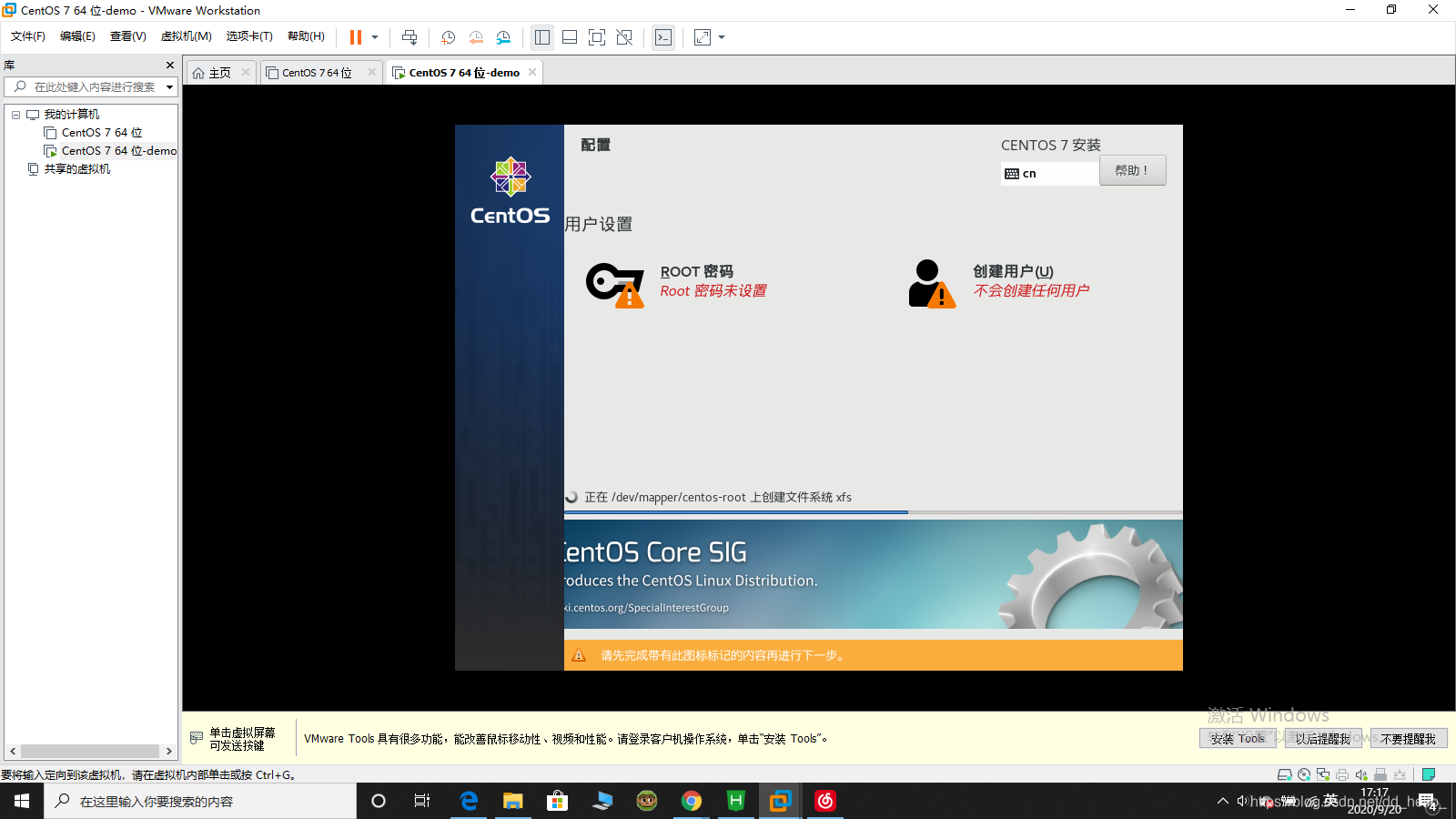
Task: Pause the virtual machine via toolbar
Action: 356,37
